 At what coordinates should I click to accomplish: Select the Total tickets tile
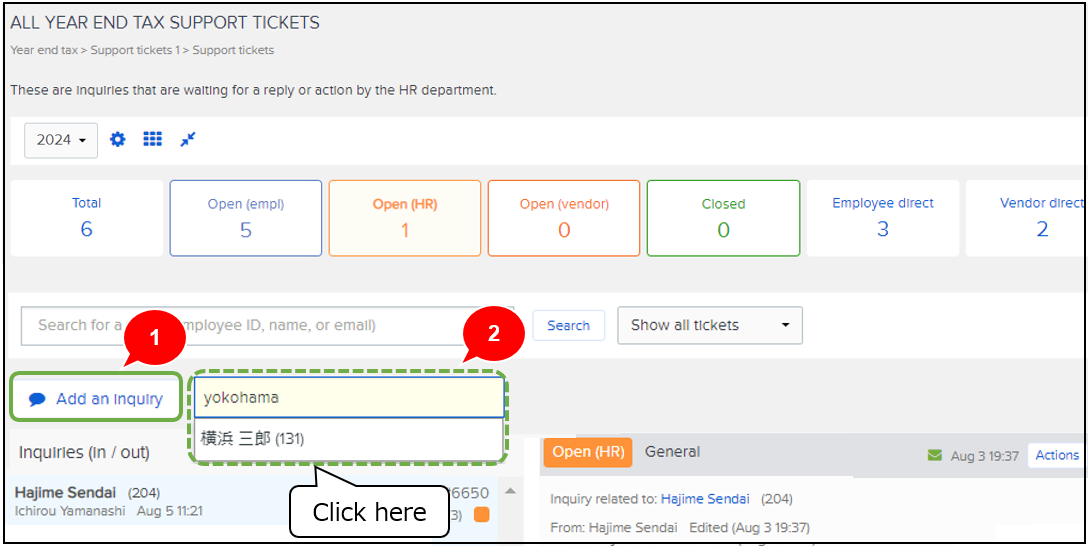pyautogui.click(x=86, y=217)
